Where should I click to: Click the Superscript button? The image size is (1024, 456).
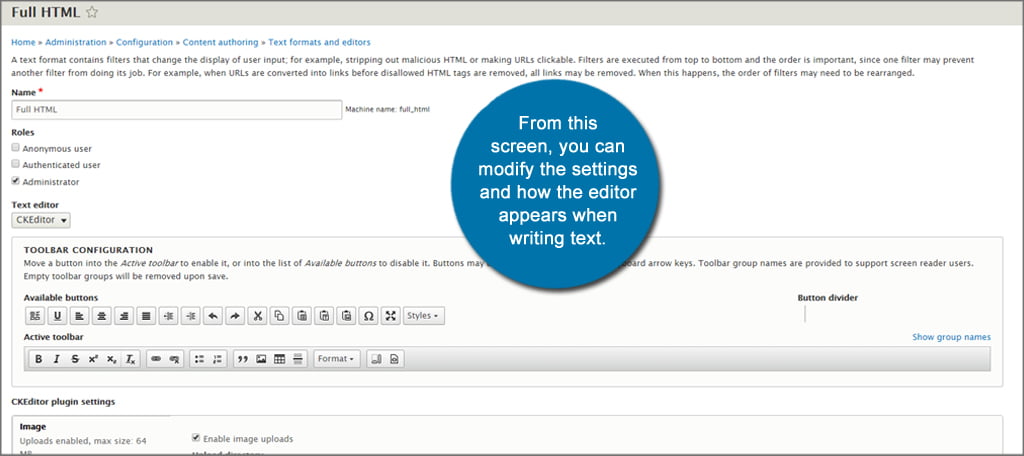coord(93,359)
